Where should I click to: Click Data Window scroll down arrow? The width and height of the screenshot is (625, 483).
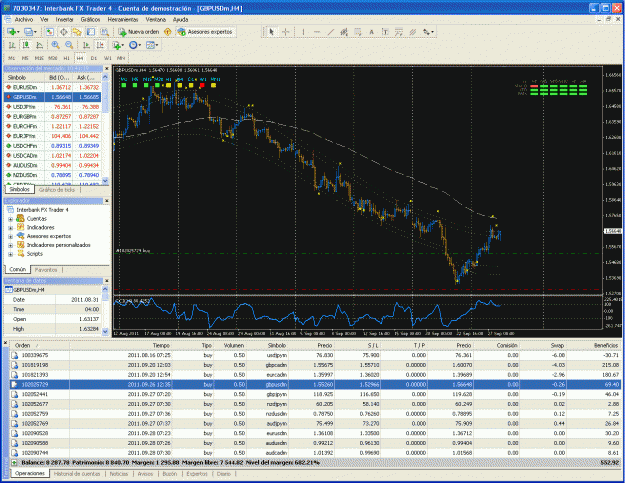(106, 331)
